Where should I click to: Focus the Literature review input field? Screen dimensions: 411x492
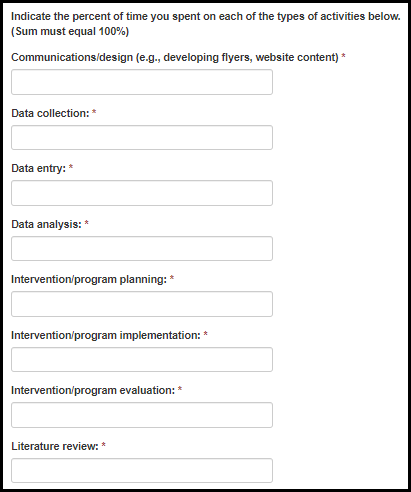pyautogui.click(x=142, y=471)
